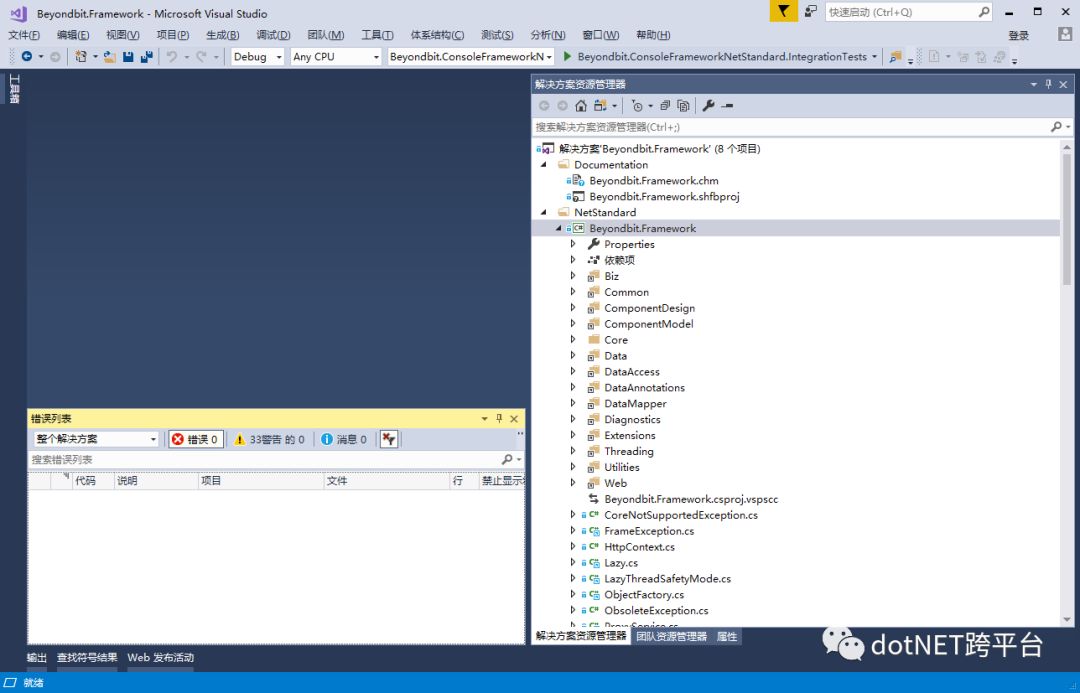This screenshot has height=693, width=1080.
Task: Click the Save All icon
Action: (x=146, y=56)
